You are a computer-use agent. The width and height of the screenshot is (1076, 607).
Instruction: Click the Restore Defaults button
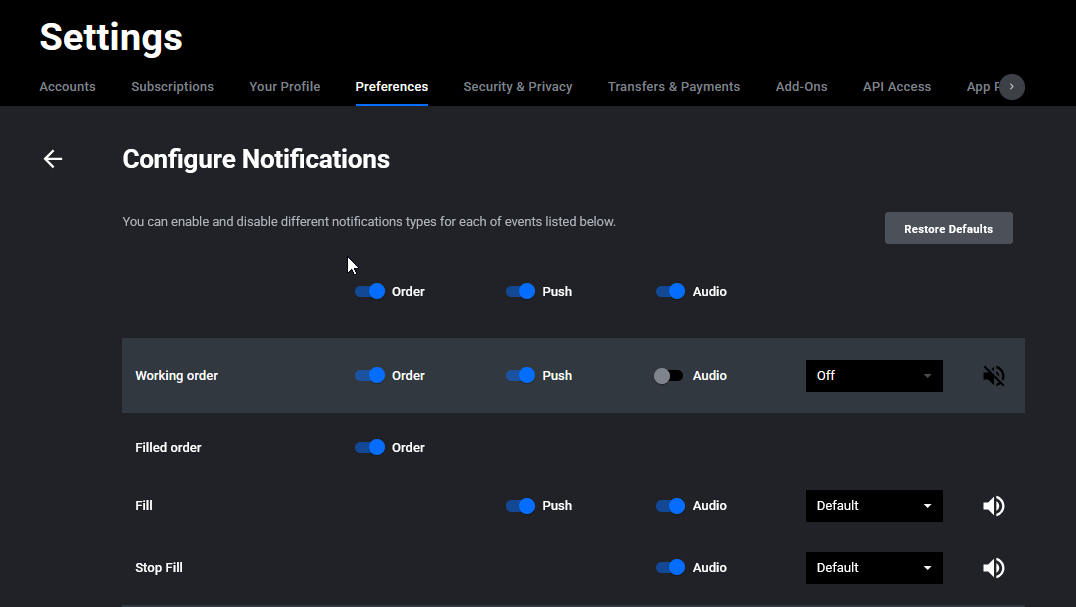coord(948,228)
